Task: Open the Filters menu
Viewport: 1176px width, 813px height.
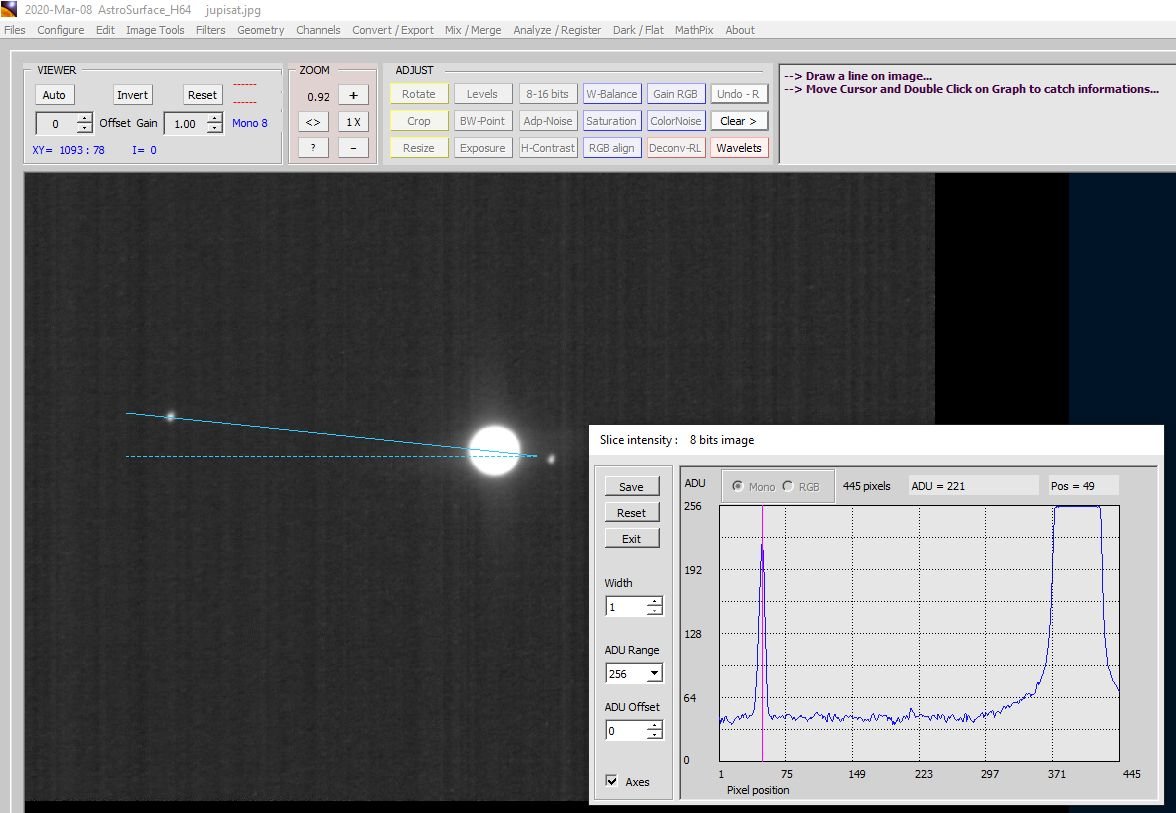Action: click(211, 30)
